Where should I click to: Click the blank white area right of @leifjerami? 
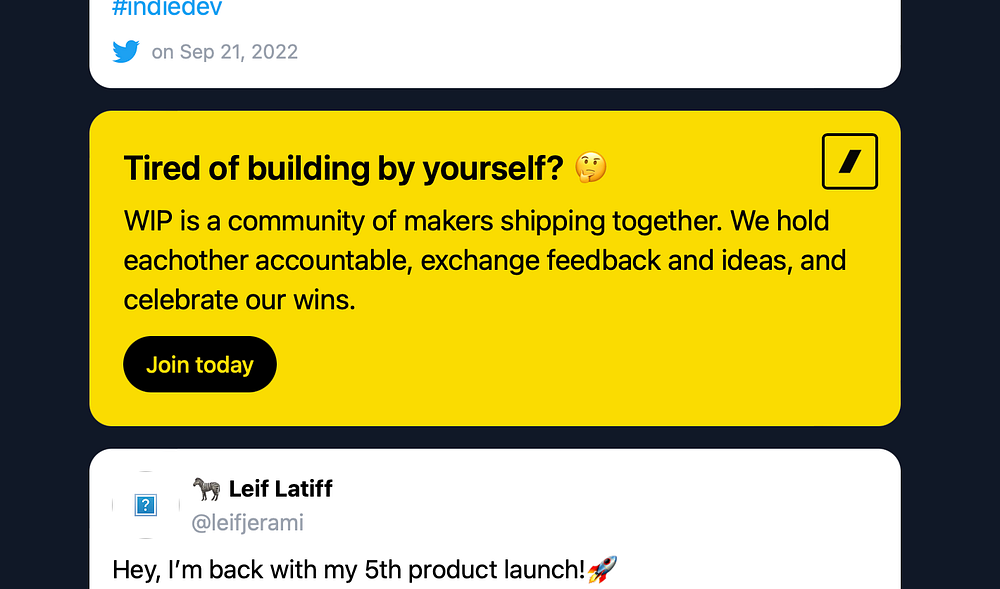coord(600,522)
